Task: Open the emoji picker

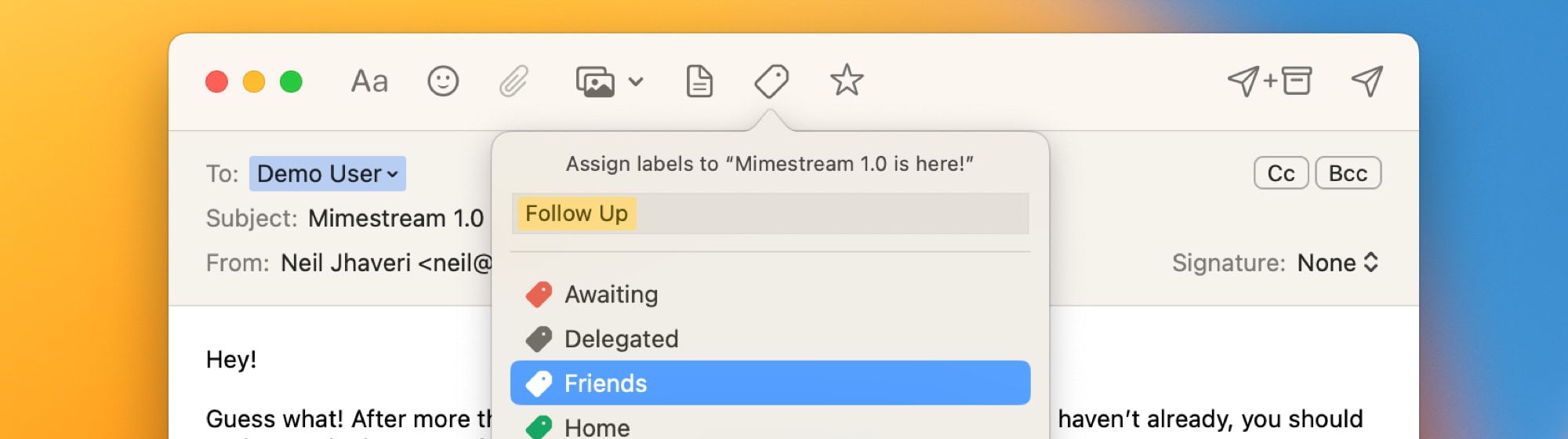Action: (443, 82)
